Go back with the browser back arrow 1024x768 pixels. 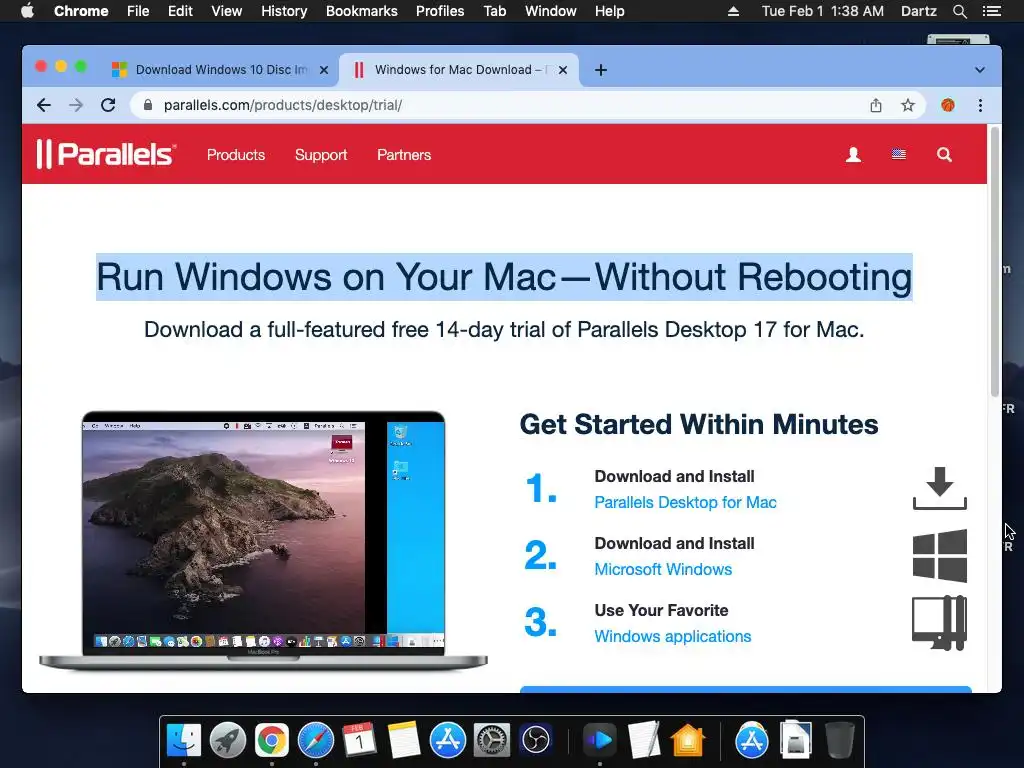click(x=44, y=105)
